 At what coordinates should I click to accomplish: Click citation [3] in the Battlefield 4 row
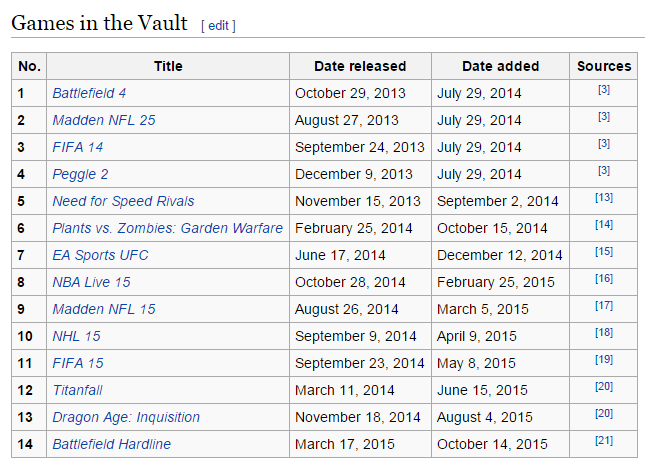pyautogui.click(x=603, y=90)
